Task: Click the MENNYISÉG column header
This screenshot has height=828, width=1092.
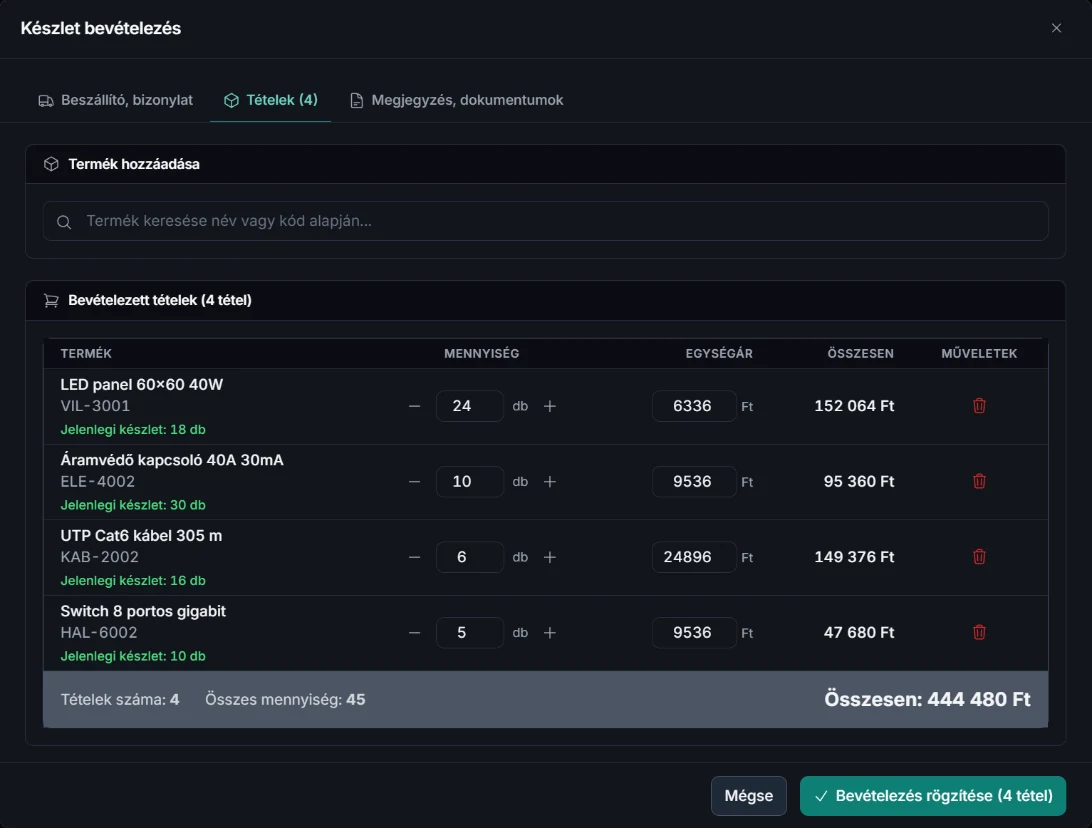Action: (481, 354)
